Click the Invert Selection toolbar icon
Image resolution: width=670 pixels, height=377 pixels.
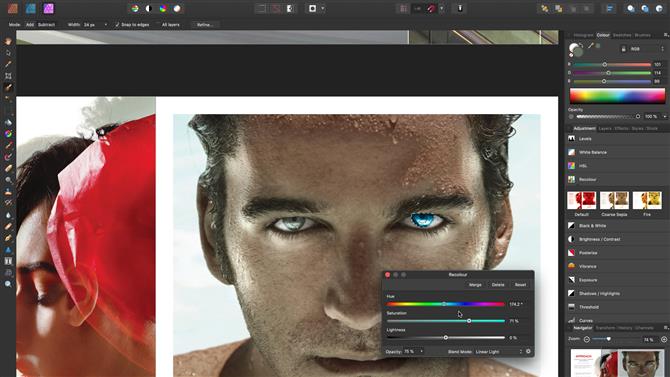(x=290, y=9)
